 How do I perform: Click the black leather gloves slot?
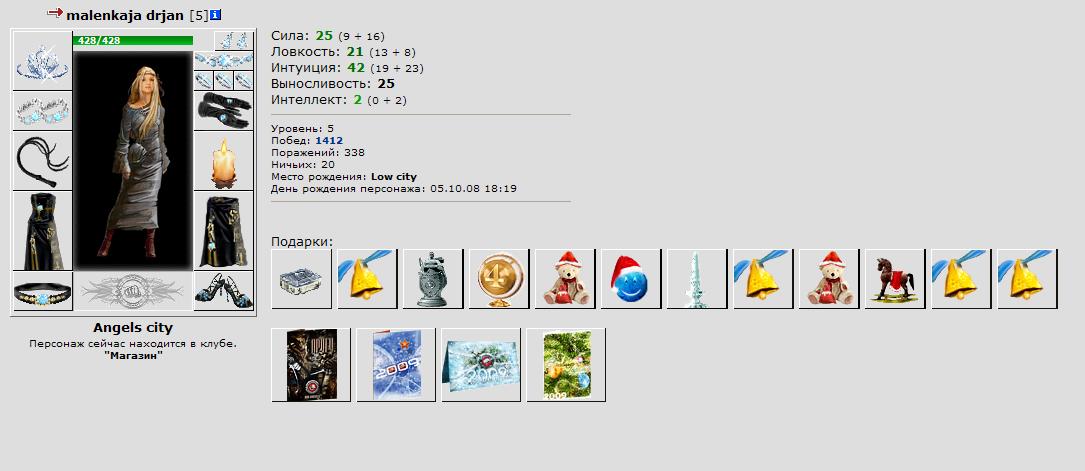click(x=224, y=111)
